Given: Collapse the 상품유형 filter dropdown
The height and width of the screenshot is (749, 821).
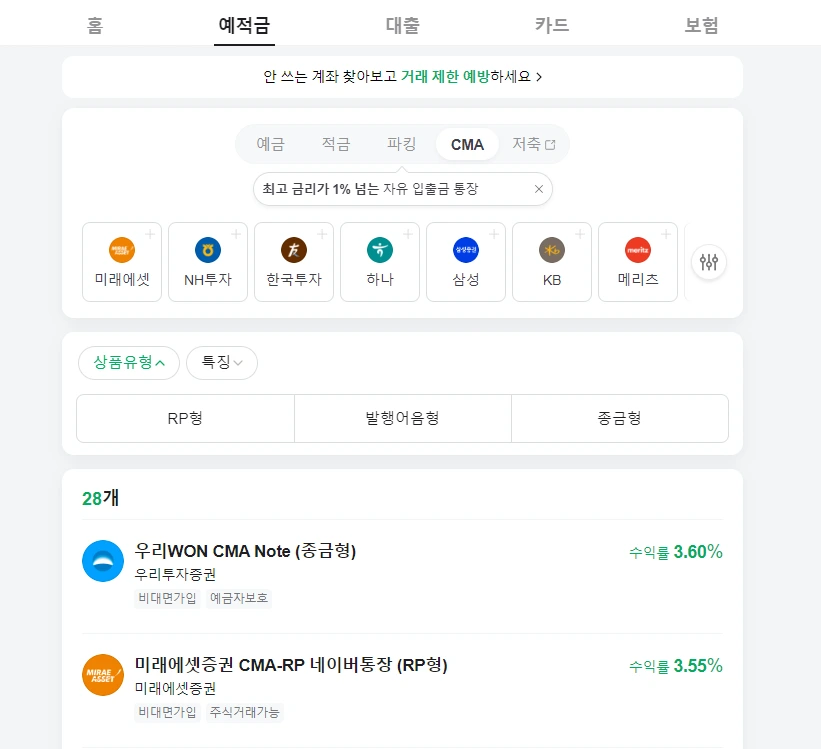Looking at the screenshot, I should tap(129, 362).
